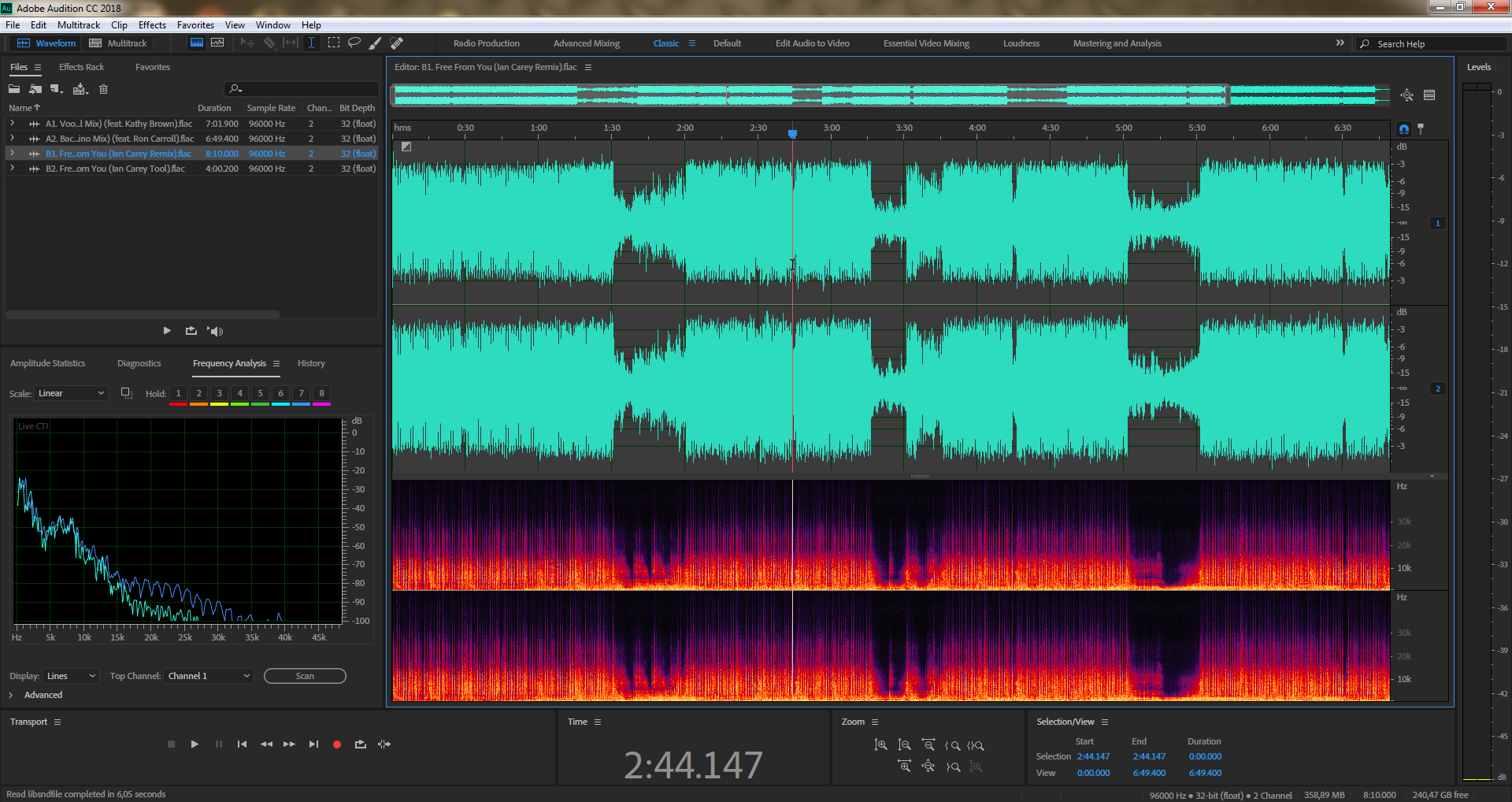Click Skip Selection icon in Transport

384,744
